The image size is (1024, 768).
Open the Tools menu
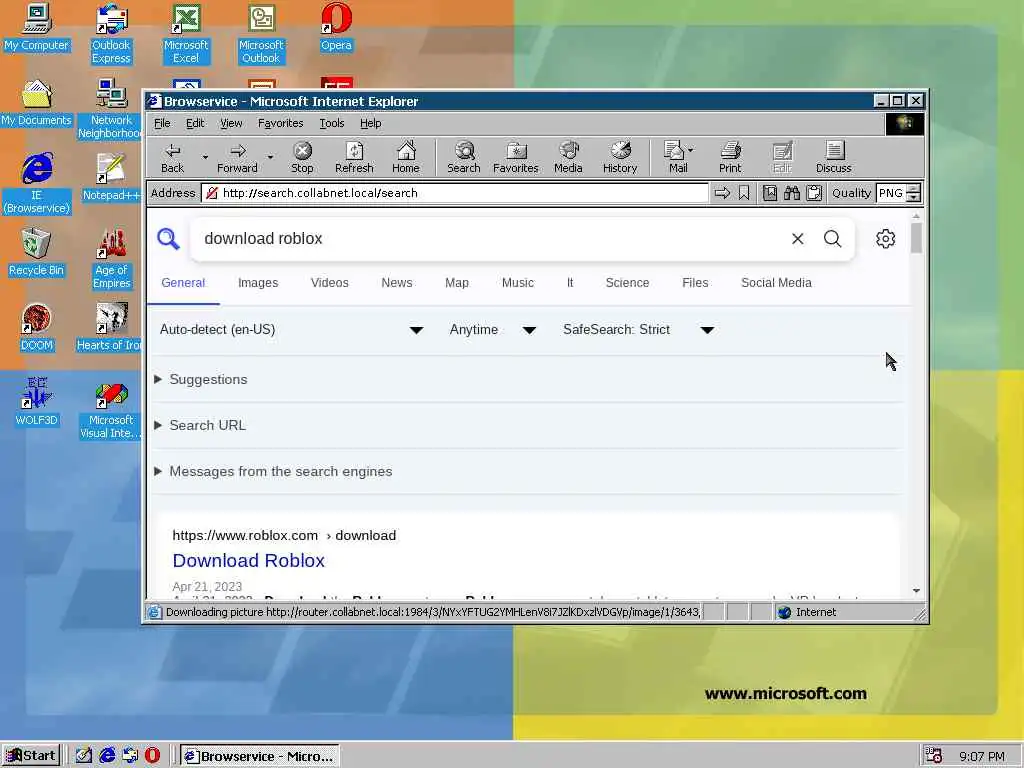[332, 123]
